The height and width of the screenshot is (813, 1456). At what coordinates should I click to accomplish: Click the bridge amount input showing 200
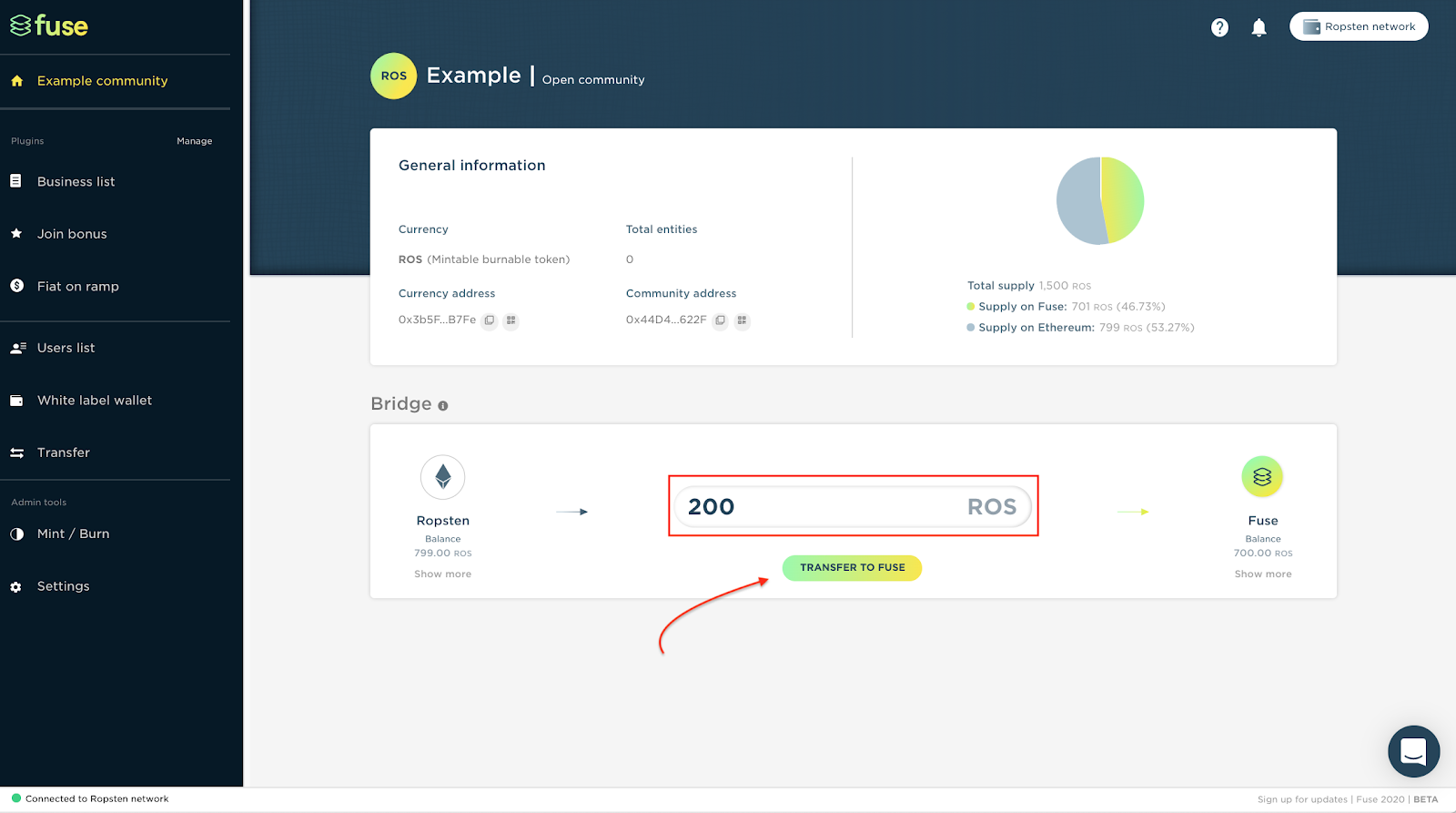853,507
